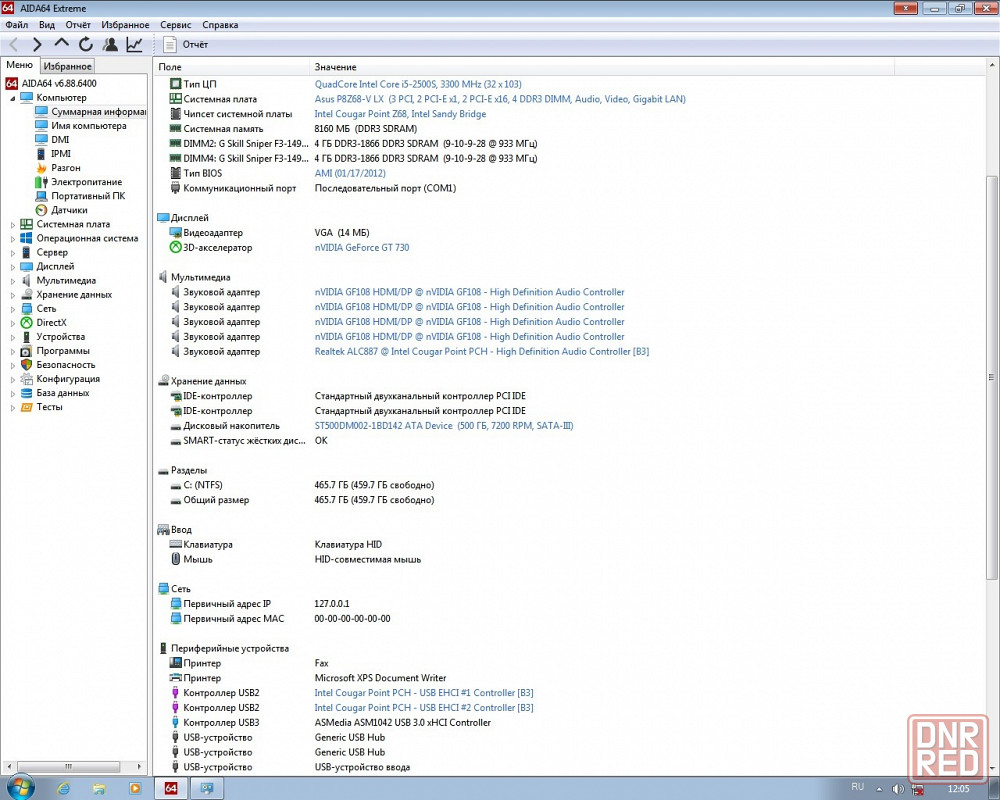Click the up-level arrow toolbar icon

[61, 43]
